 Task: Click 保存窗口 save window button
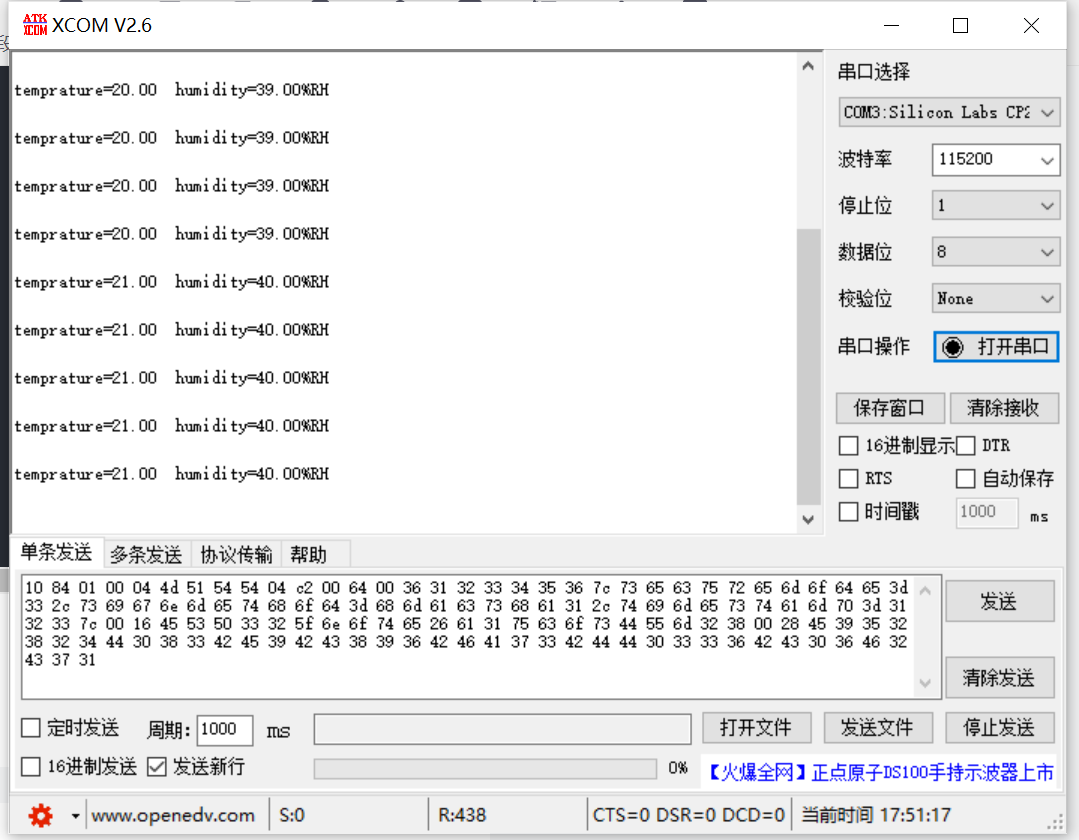890,408
